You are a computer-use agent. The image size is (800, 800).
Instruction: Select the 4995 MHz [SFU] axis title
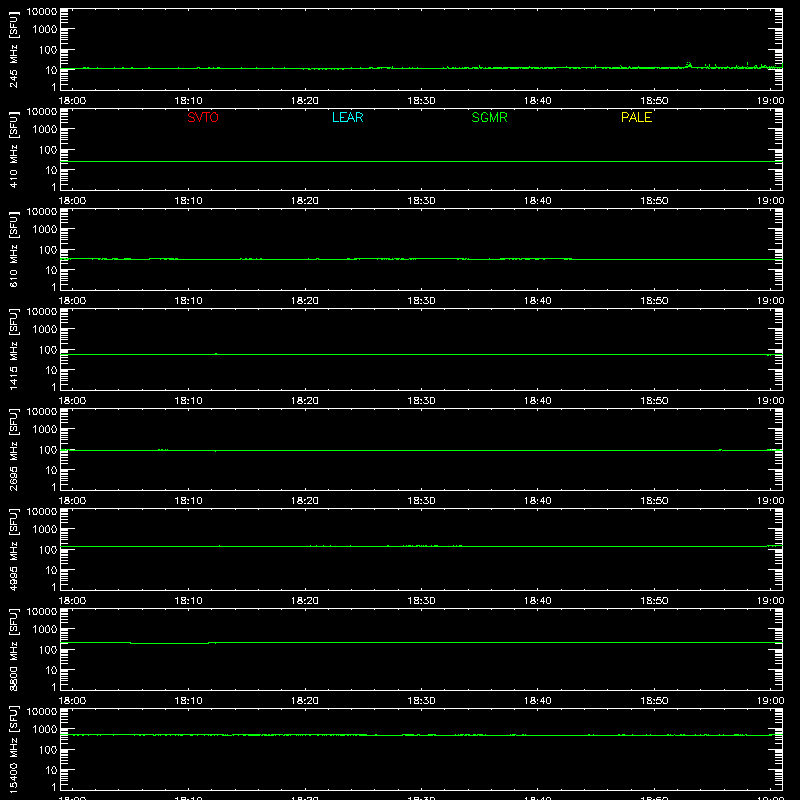click(x=14, y=549)
